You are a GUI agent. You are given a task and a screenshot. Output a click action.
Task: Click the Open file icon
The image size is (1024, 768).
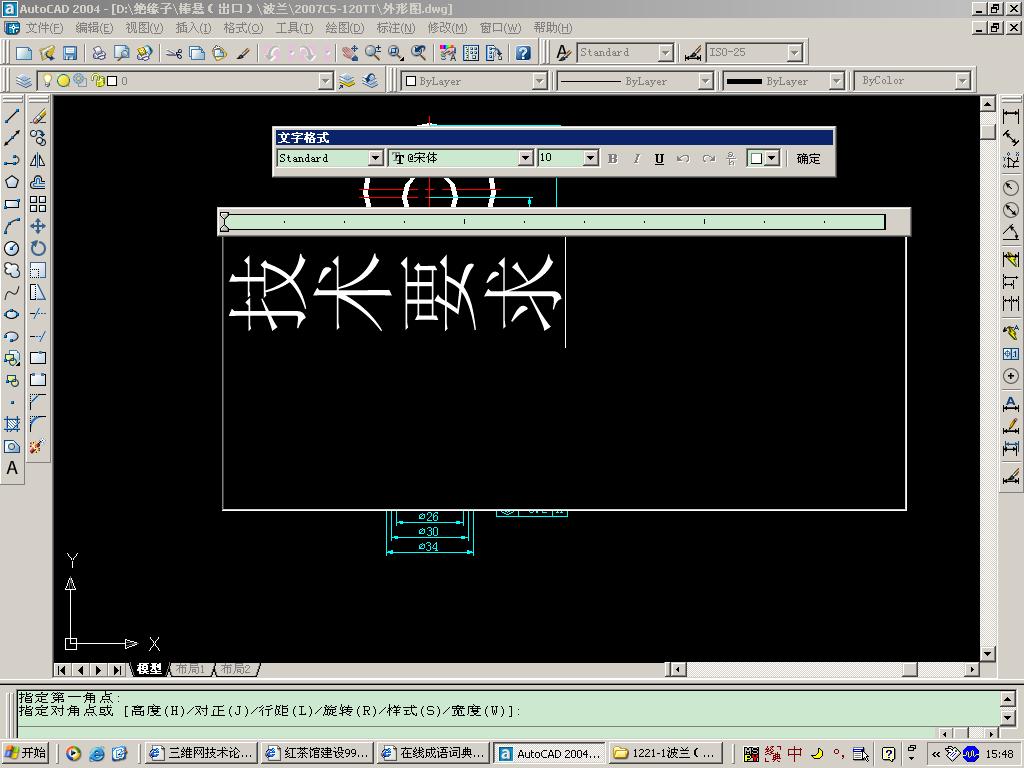click(x=47, y=53)
